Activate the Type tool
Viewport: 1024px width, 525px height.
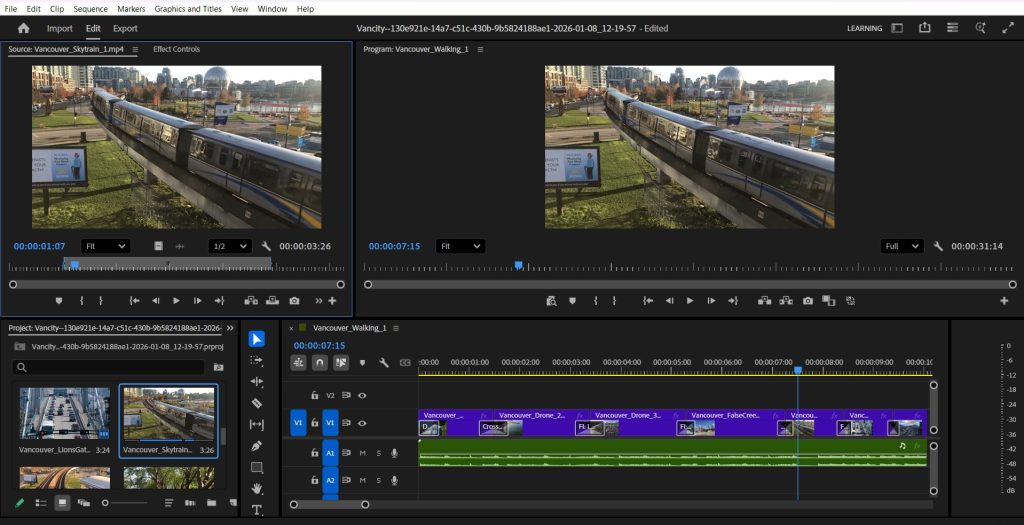256,509
